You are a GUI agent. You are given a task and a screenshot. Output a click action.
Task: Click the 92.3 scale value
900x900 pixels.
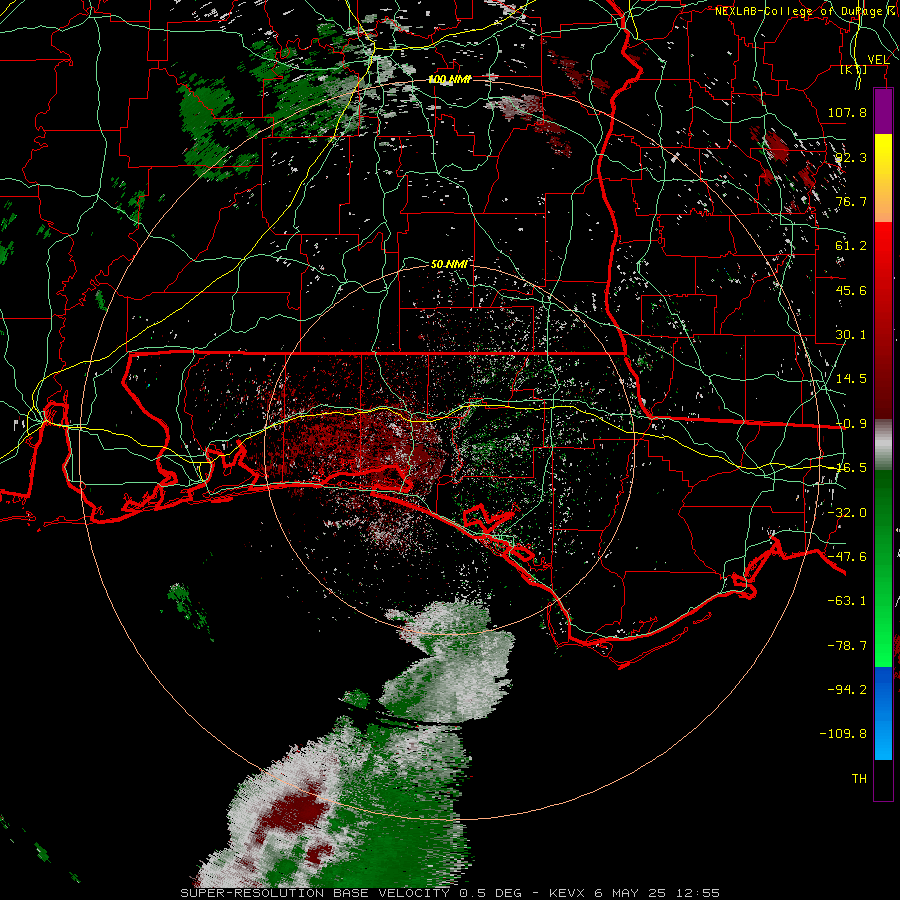(x=851, y=157)
